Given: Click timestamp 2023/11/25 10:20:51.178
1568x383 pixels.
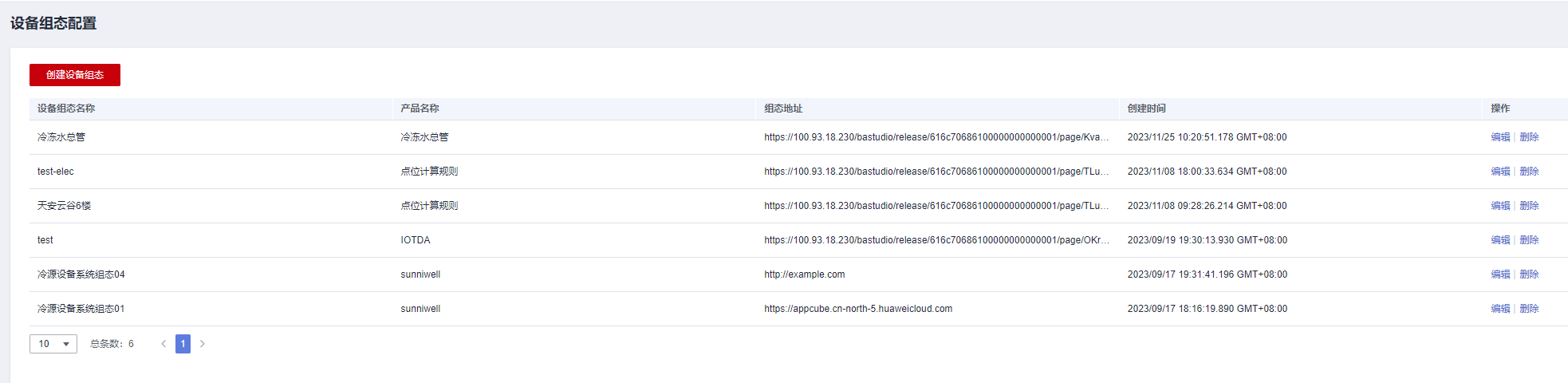Looking at the screenshot, I should pos(1207,137).
